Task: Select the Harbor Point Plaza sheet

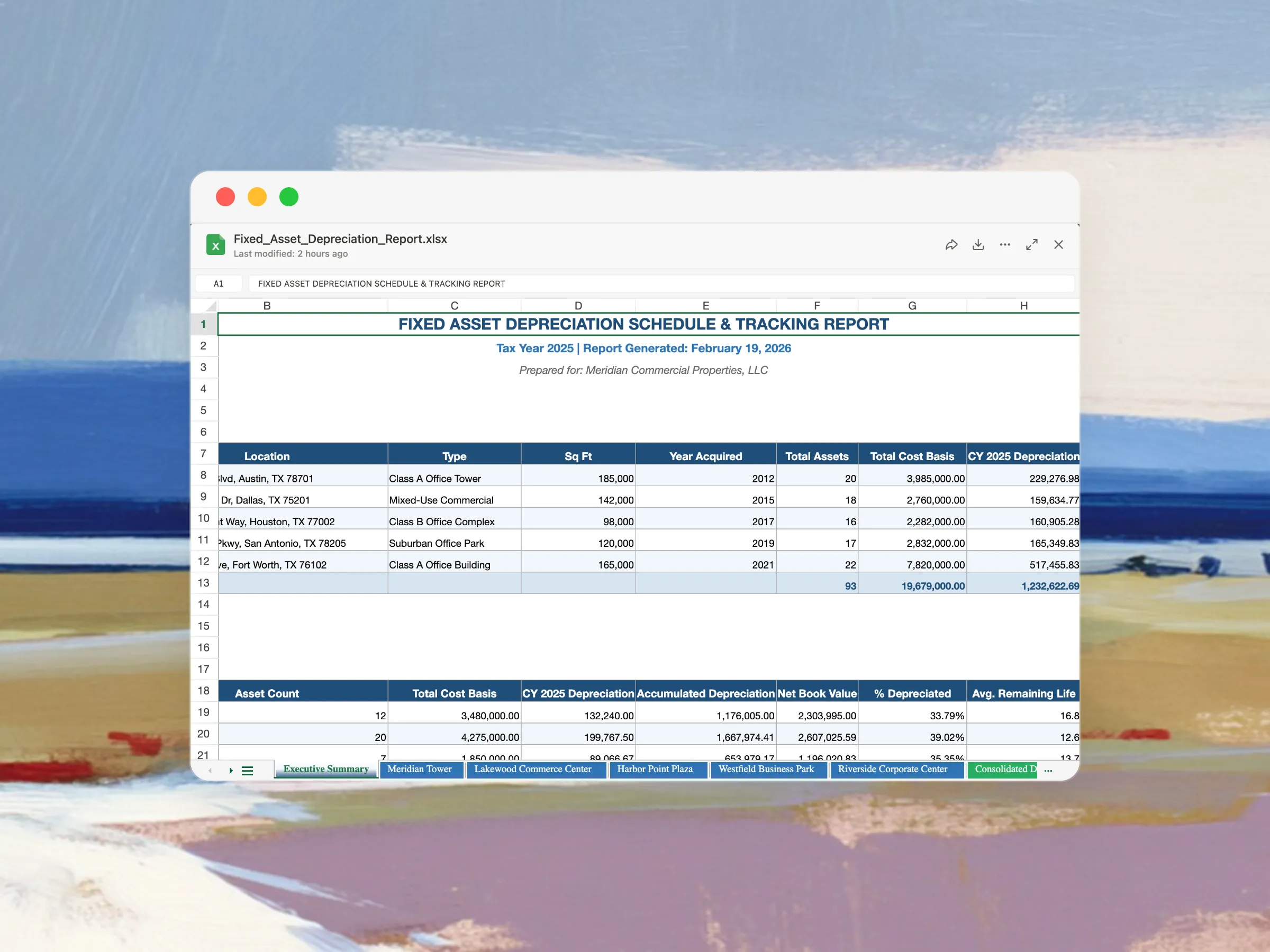Action: 655,769
